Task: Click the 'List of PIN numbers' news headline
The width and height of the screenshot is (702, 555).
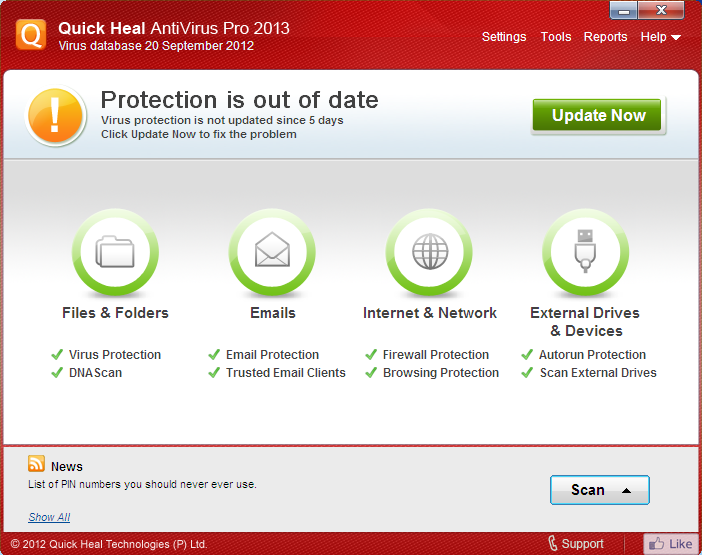Action: pyautogui.click(x=142, y=484)
